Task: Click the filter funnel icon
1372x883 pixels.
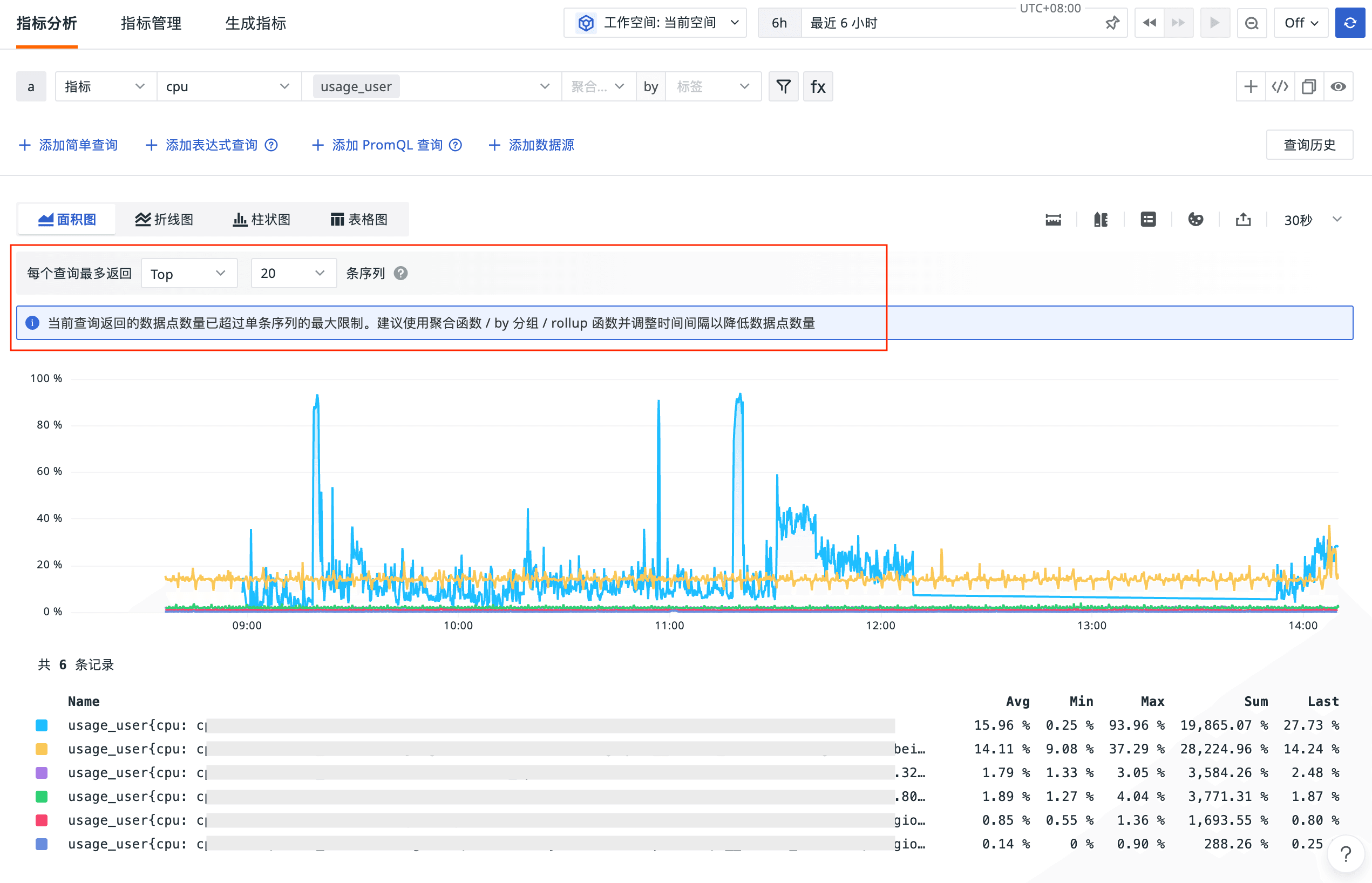Action: click(x=783, y=86)
